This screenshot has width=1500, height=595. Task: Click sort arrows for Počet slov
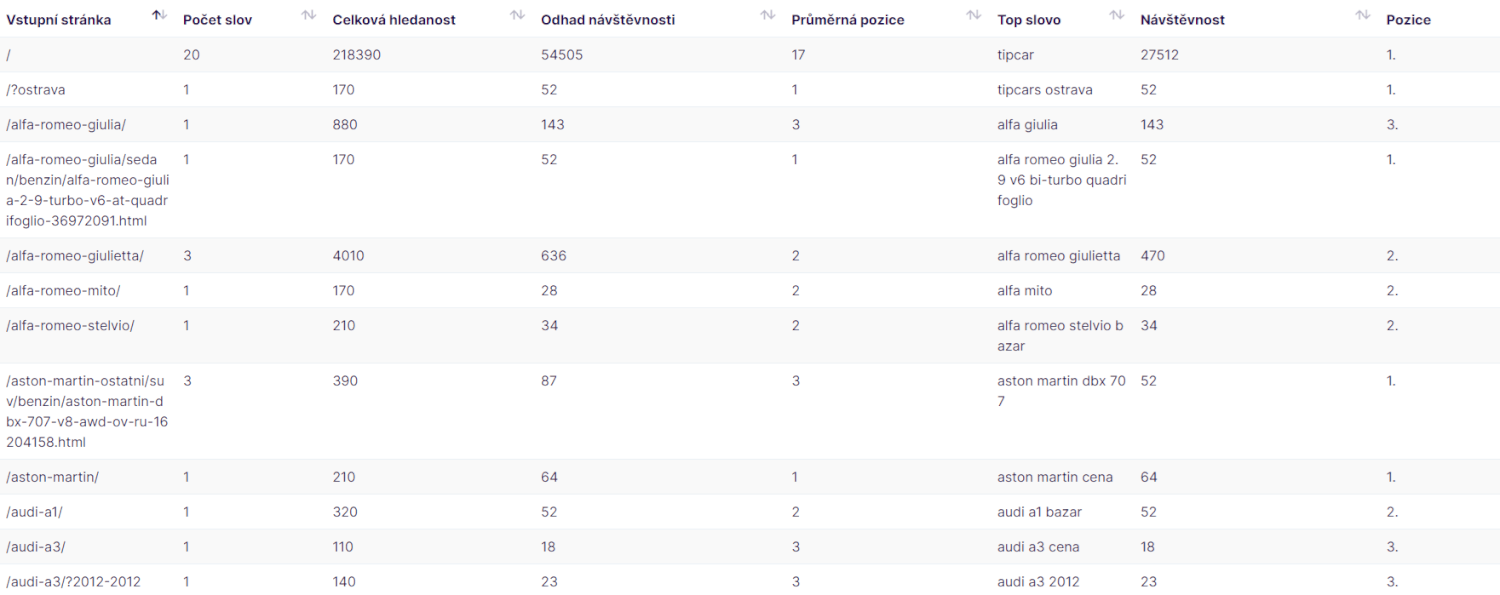(x=309, y=15)
